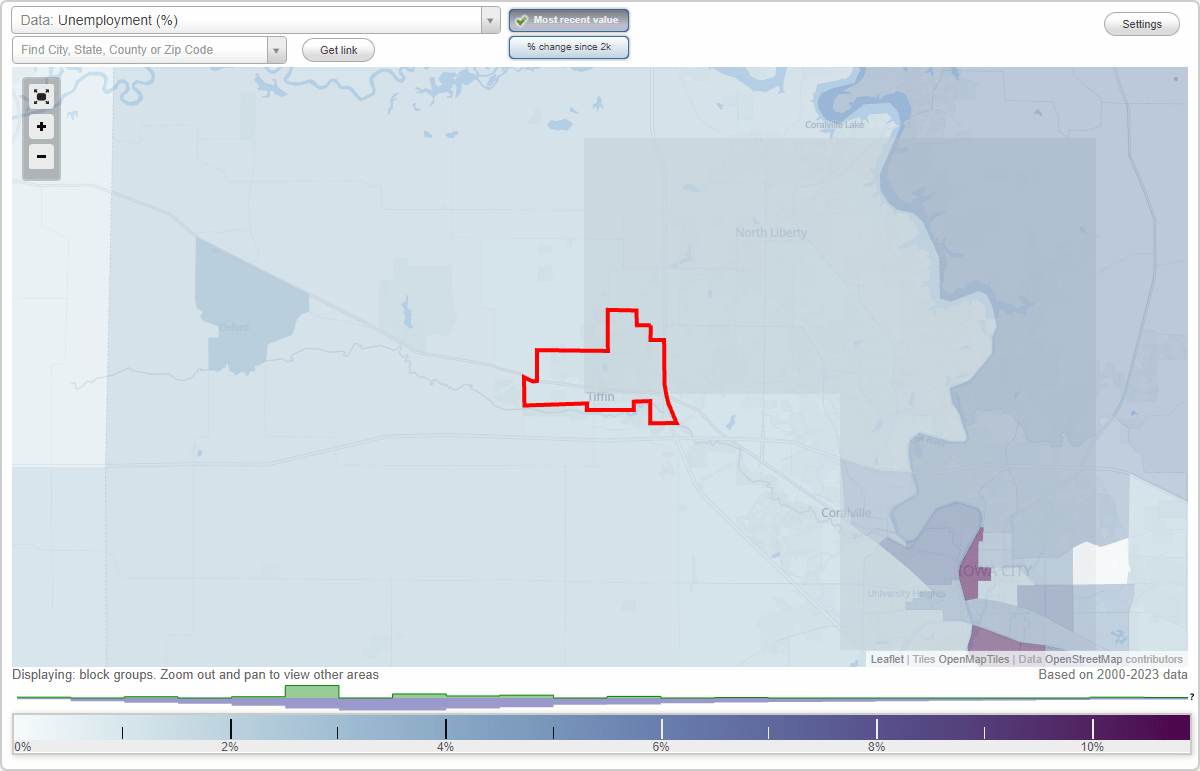This screenshot has width=1200, height=771.
Task: Open the OpenMapTiles link
Action: [974, 659]
